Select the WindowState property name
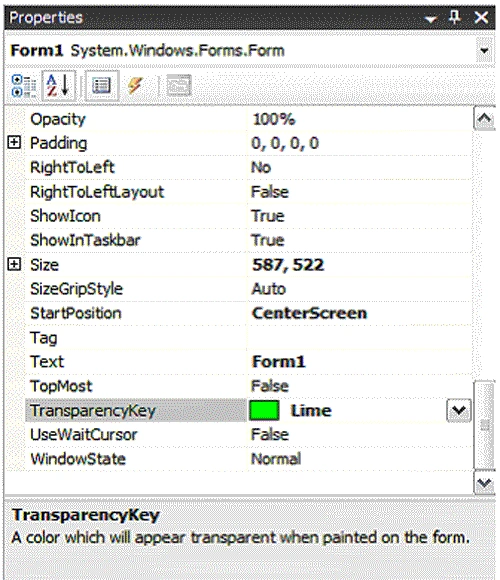 click(78, 459)
